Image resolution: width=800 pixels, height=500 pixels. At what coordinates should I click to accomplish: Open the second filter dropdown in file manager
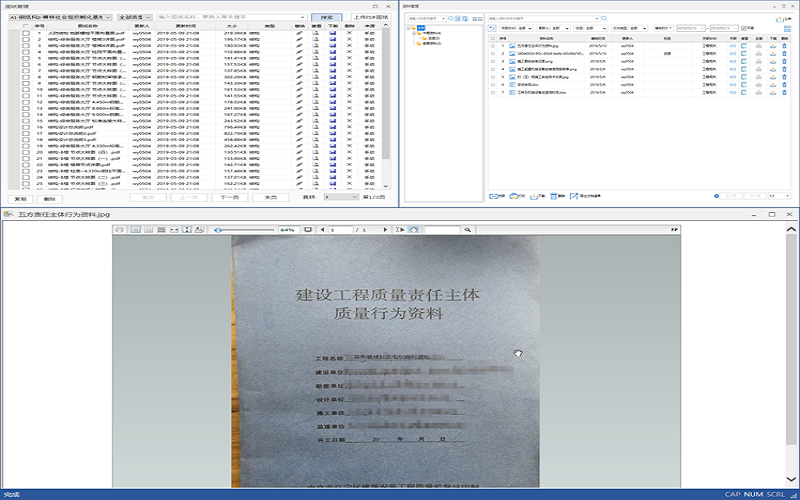pyautogui.click(x=554, y=29)
